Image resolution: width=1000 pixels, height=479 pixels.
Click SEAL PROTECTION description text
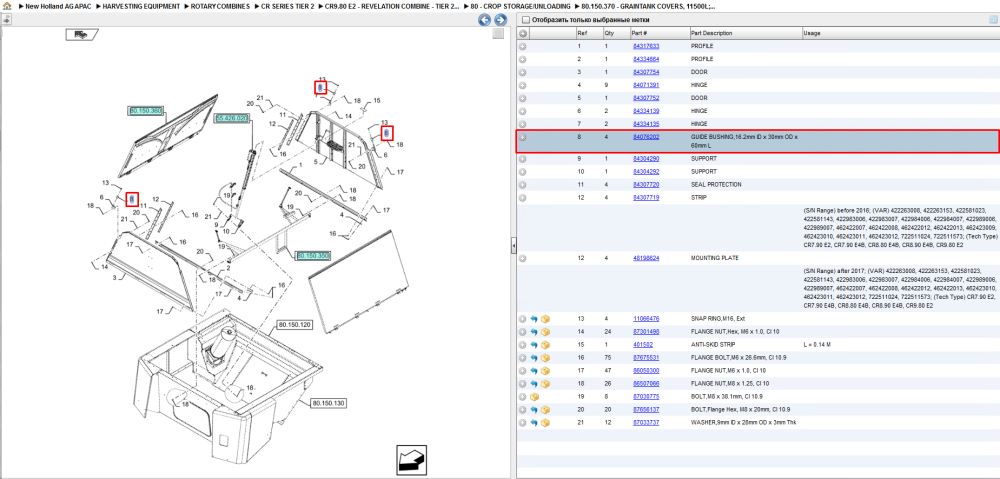[x=716, y=185]
